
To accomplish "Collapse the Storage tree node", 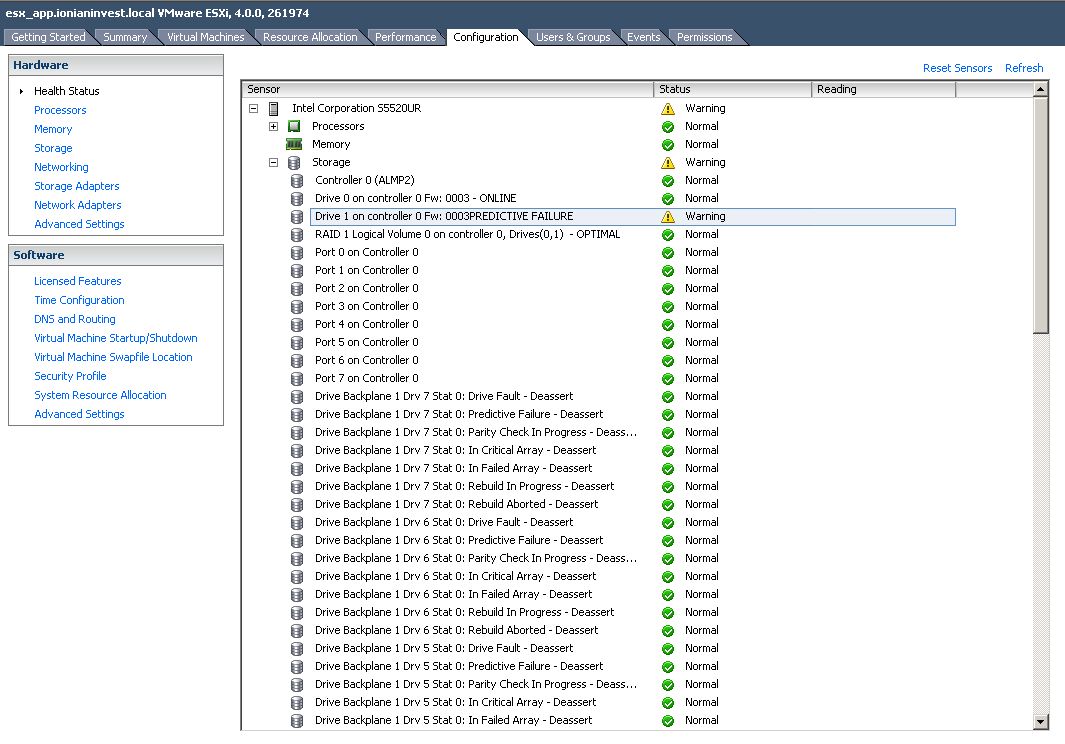I will pos(273,162).
